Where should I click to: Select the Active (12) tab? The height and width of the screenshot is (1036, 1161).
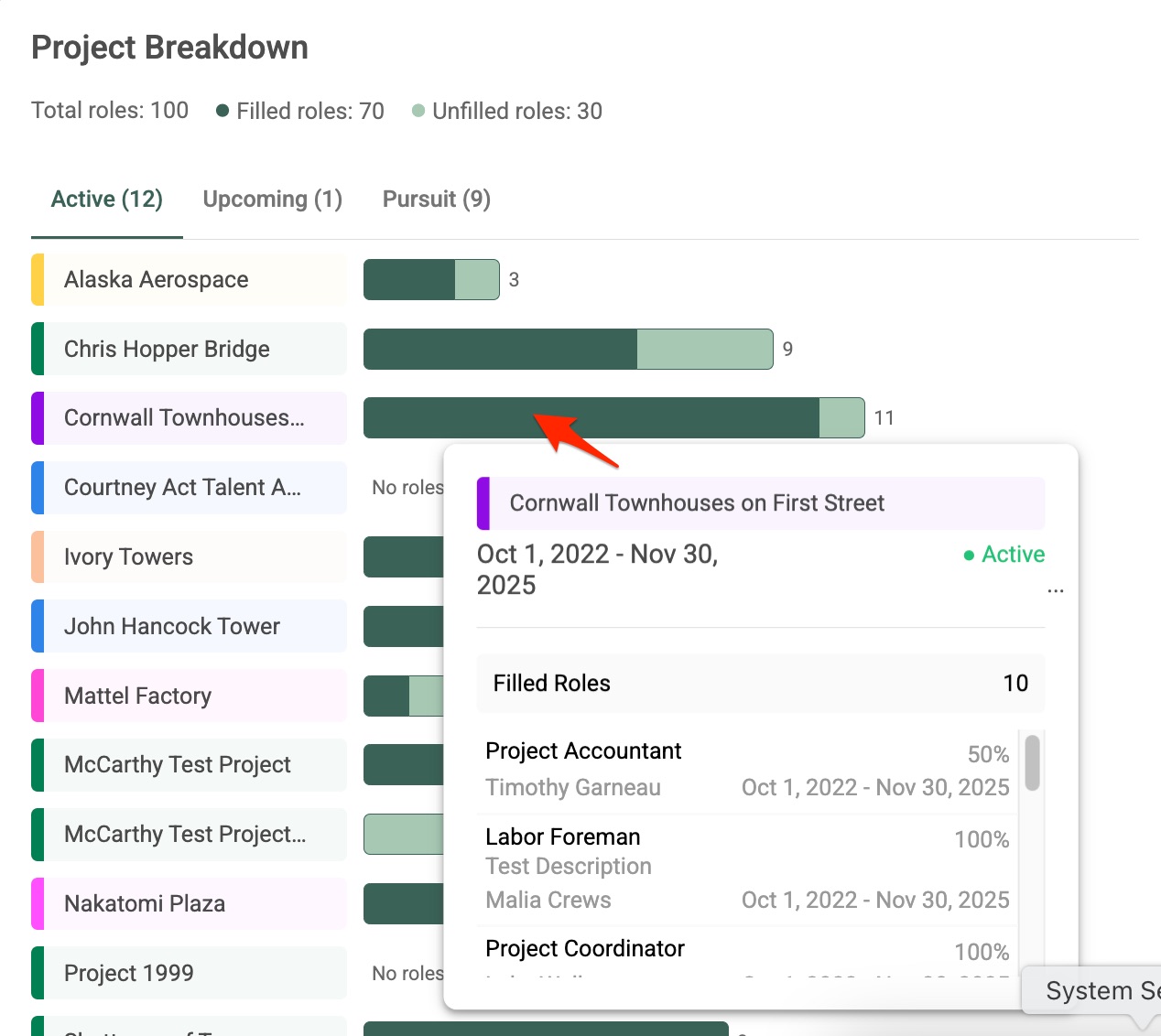click(106, 200)
